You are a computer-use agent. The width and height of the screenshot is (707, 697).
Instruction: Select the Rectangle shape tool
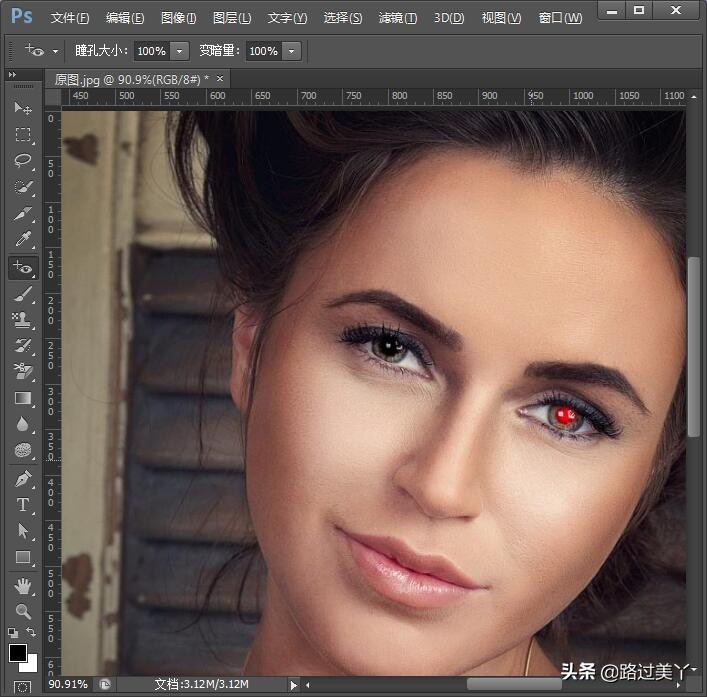[x=23, y=558]
